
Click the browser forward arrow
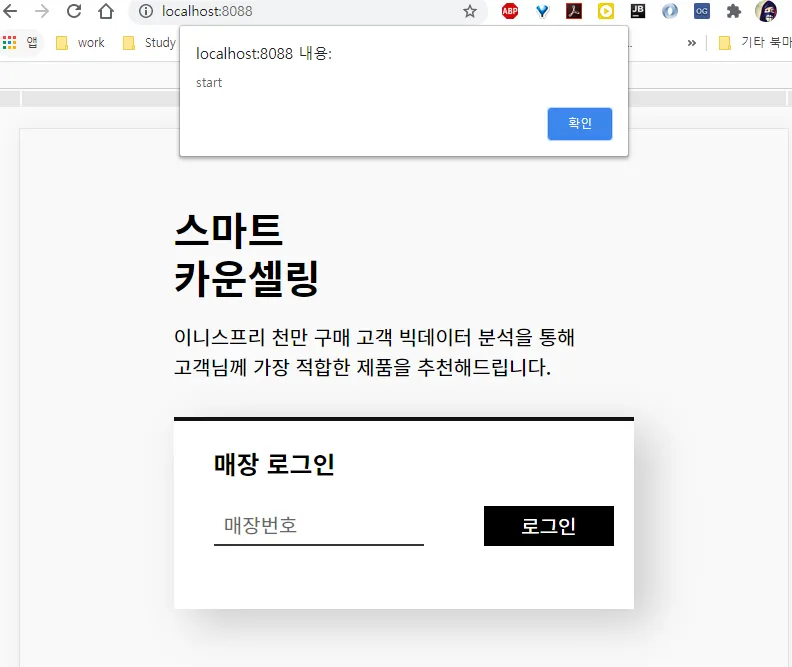coord(42,11)
